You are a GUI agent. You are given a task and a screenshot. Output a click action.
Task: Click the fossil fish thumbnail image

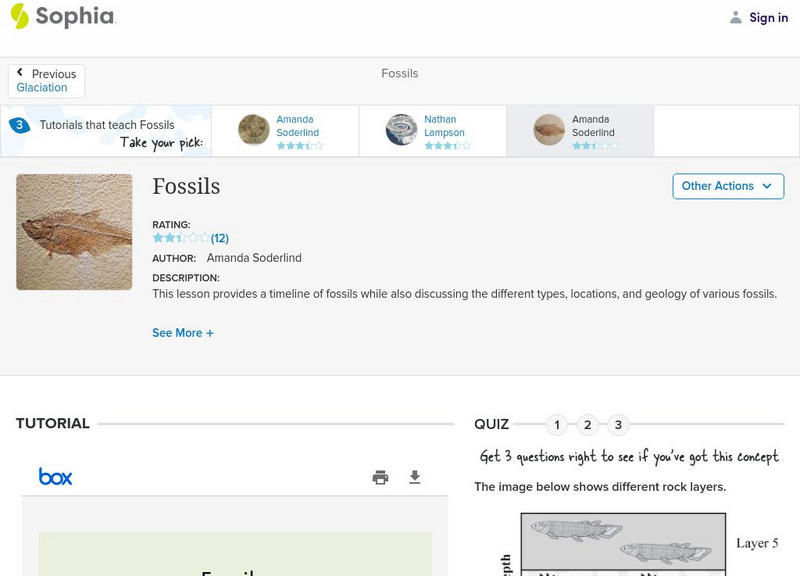[x=73, y=232]
